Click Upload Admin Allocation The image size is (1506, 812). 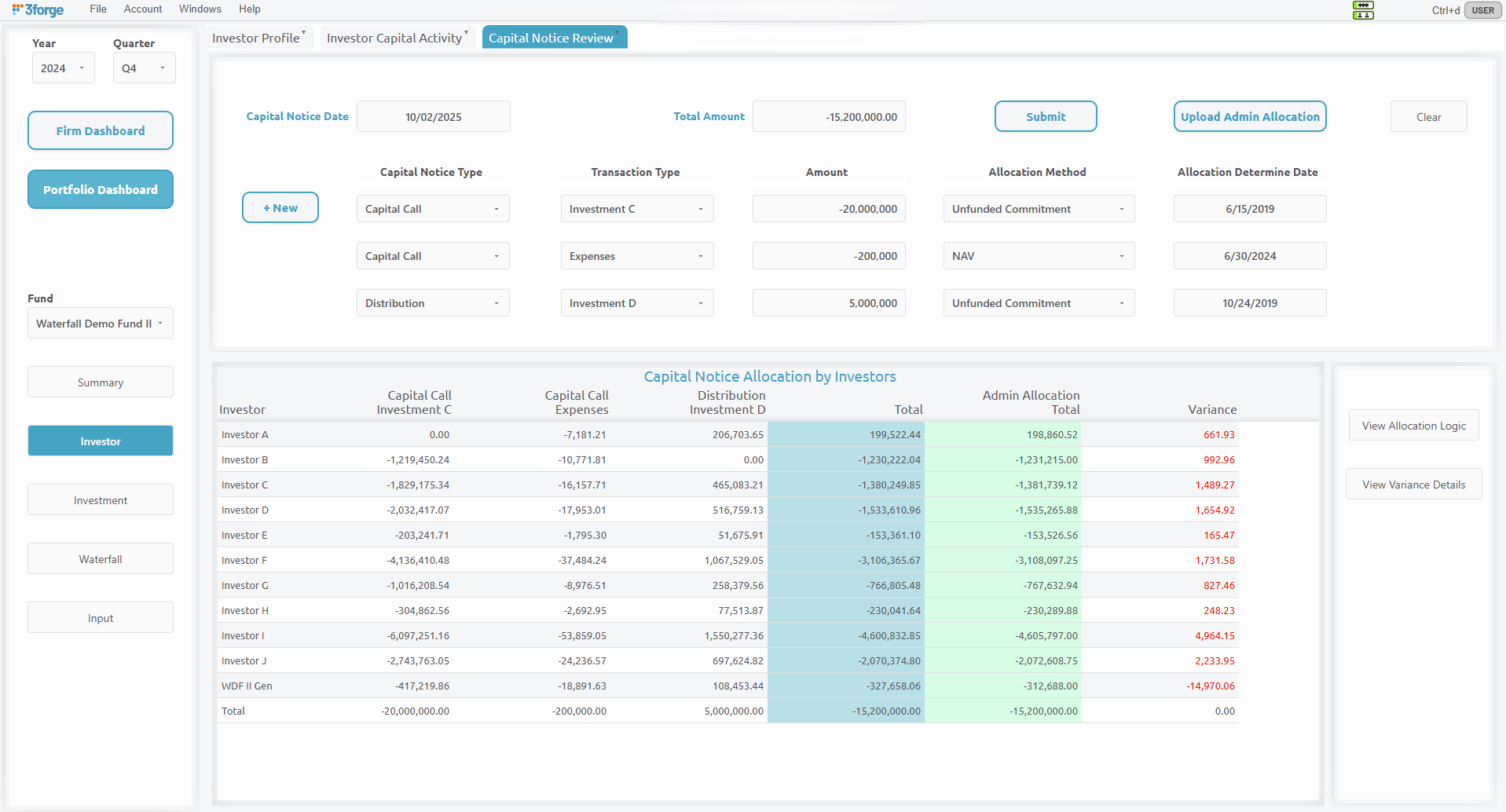1249,116
